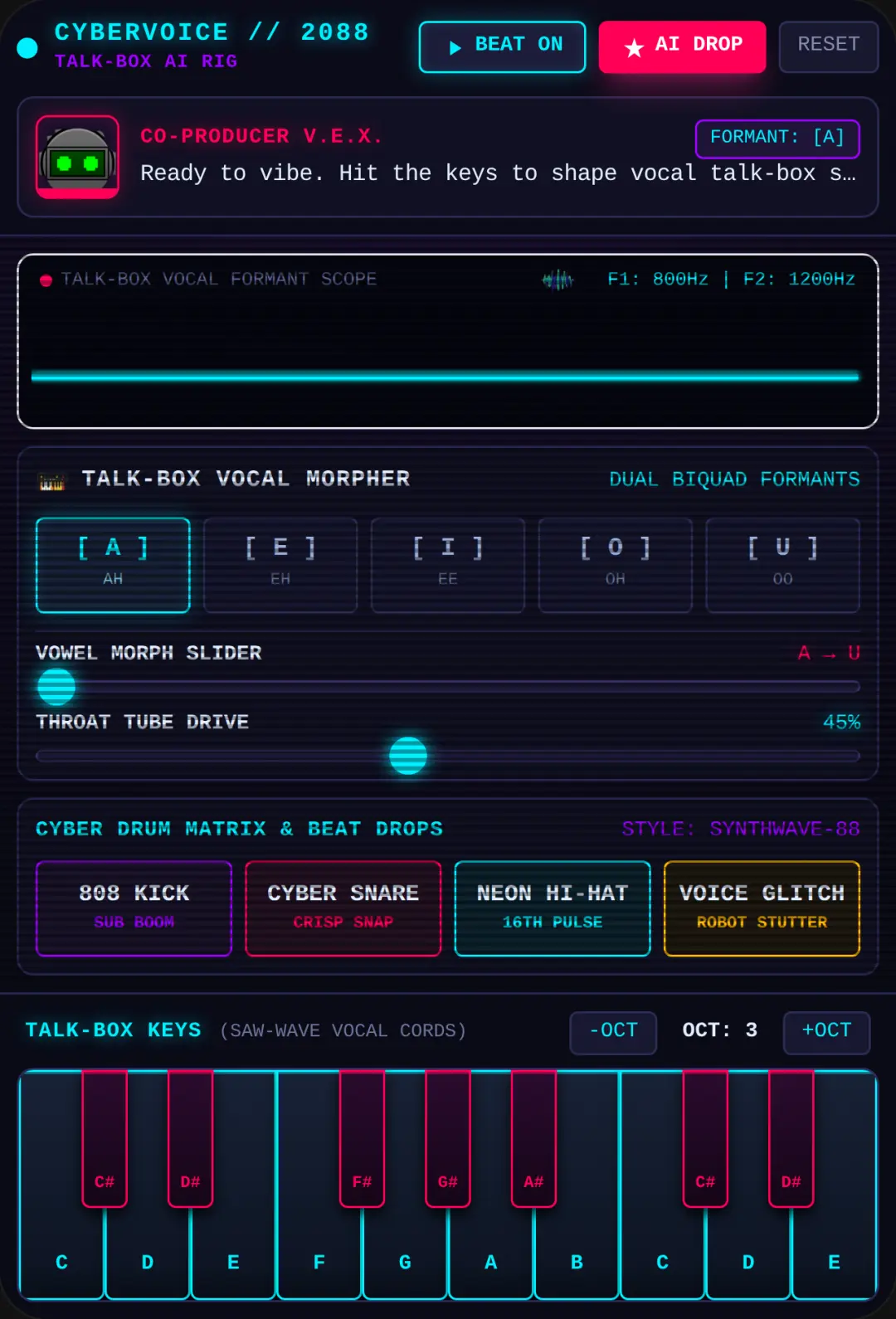896x1319 pixels.
Task: Click the second D# black key
Action: click(x=791, y=1138)
